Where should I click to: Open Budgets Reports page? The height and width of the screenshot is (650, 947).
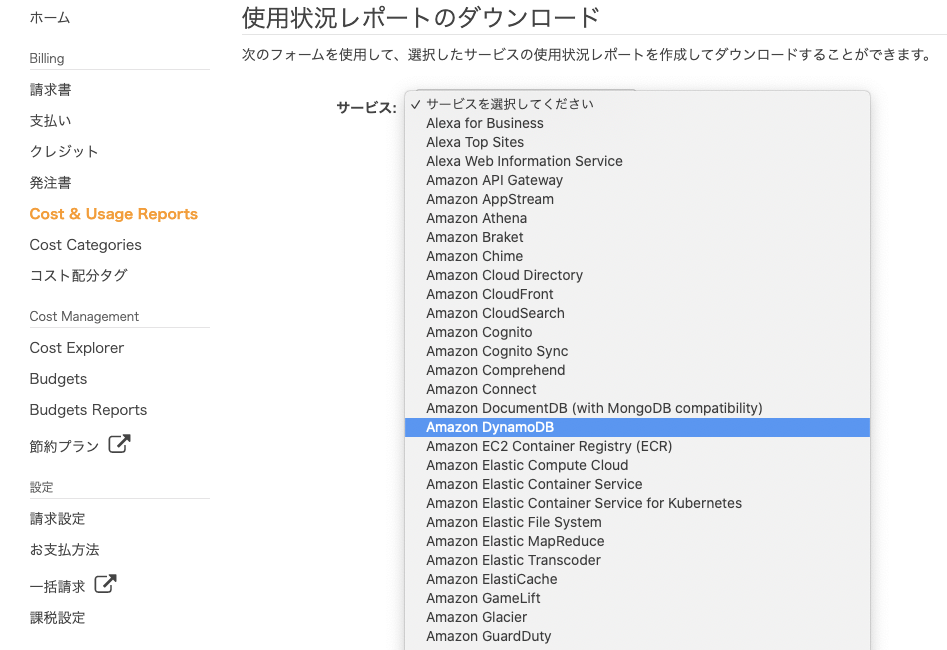(x=88, y=410)
